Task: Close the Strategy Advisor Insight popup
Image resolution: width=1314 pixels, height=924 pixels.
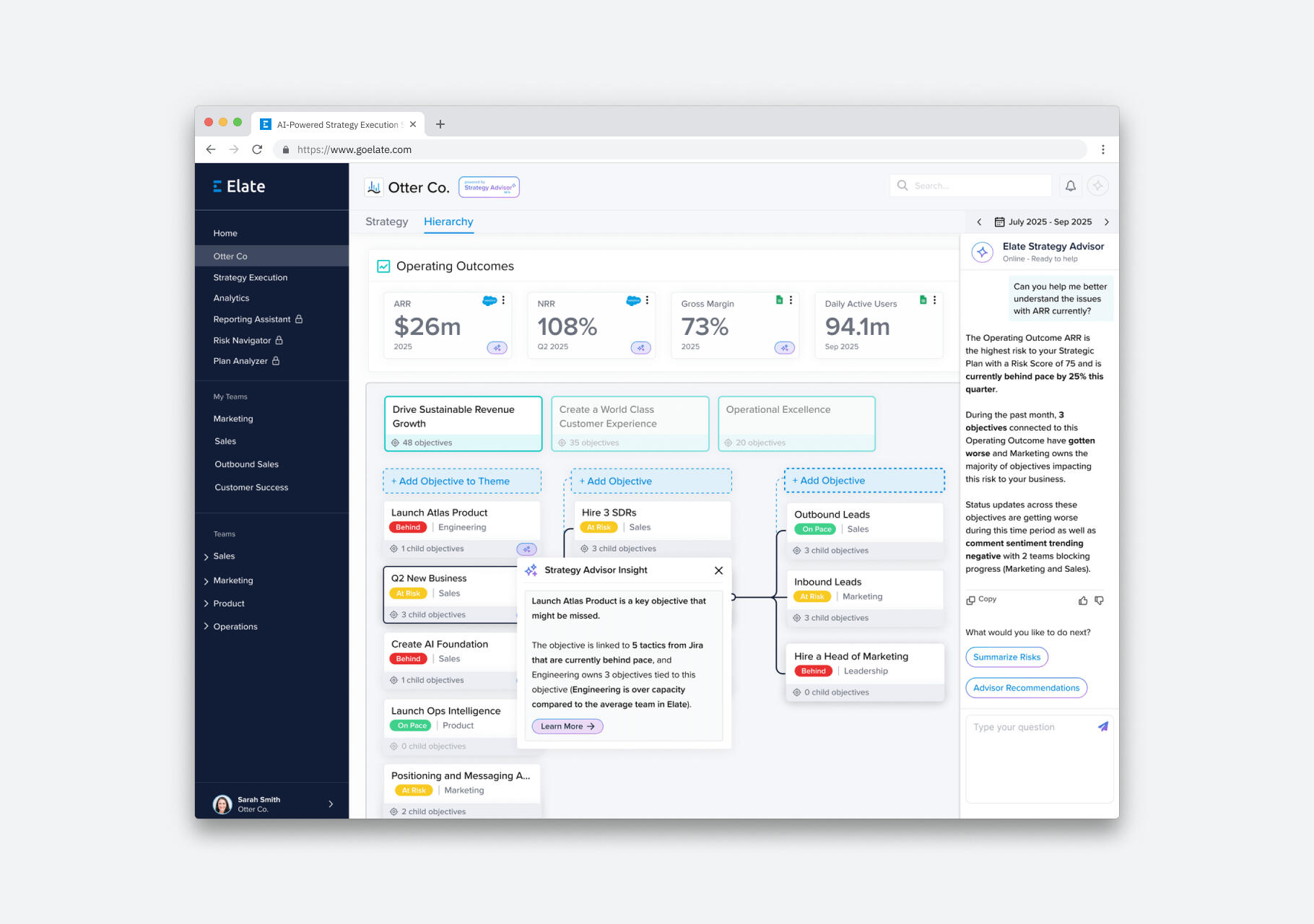Action: (x=718, y=570)
